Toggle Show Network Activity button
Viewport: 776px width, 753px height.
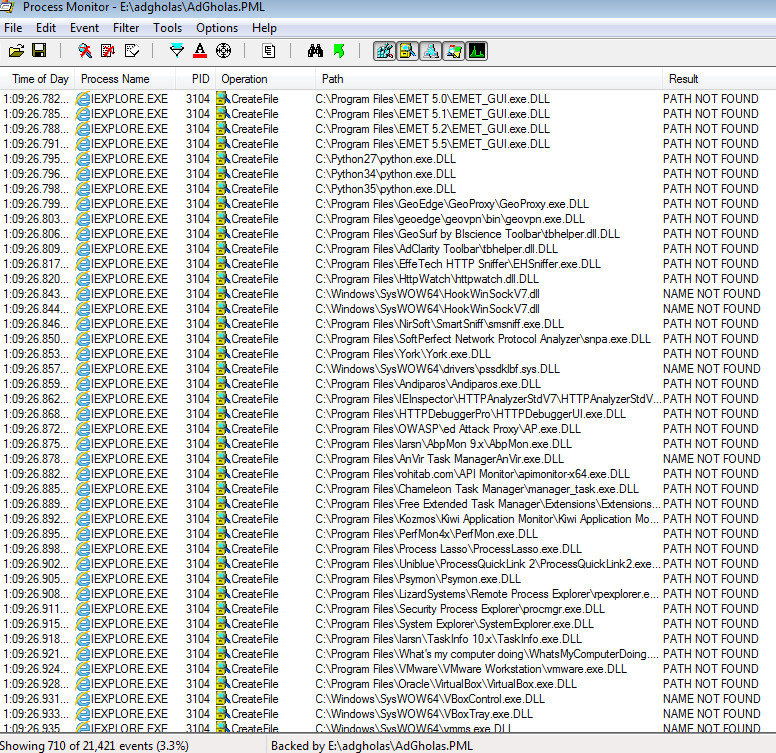pyautogui.click(x=430, y=50)
